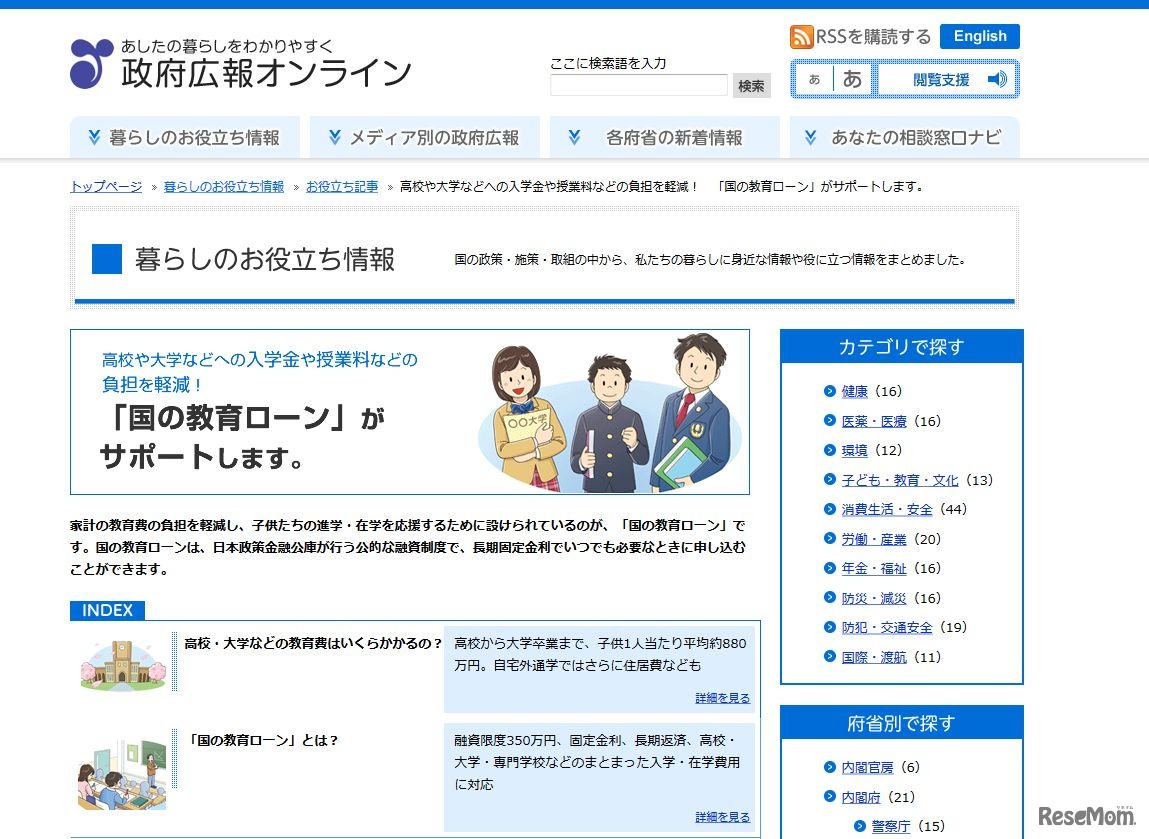Click the RSS subscription icon
Image resolution: width=1149 pixels, height=839 pixels.
coord(800,36)
